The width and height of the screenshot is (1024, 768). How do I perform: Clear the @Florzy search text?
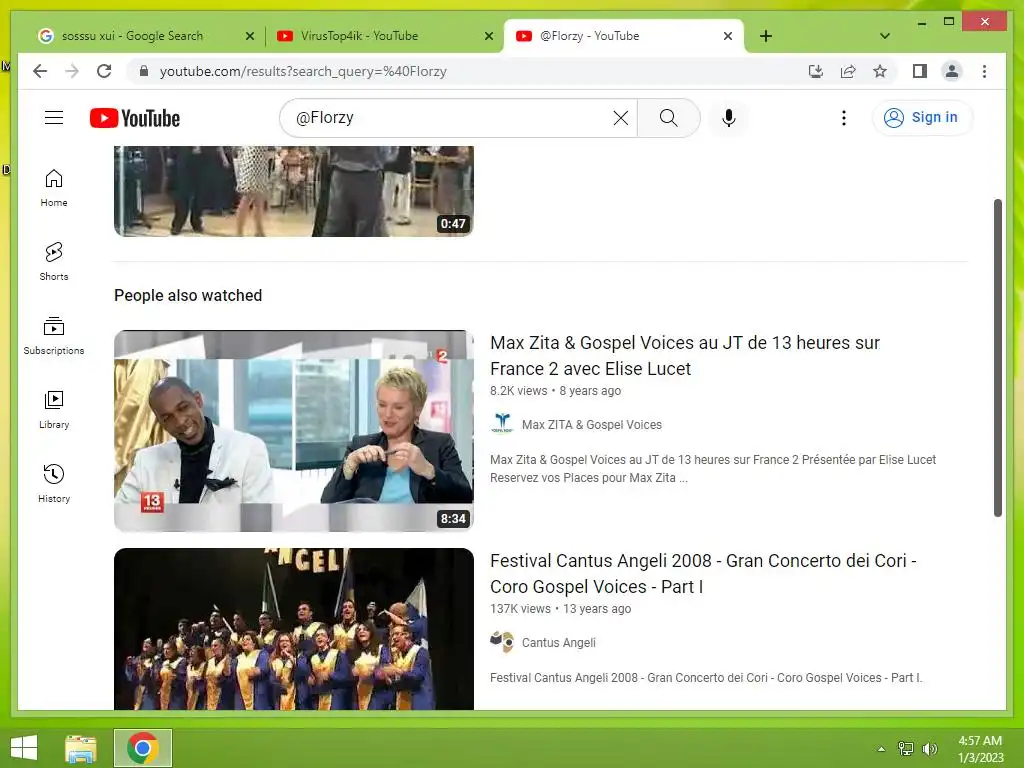pos(620,118)
